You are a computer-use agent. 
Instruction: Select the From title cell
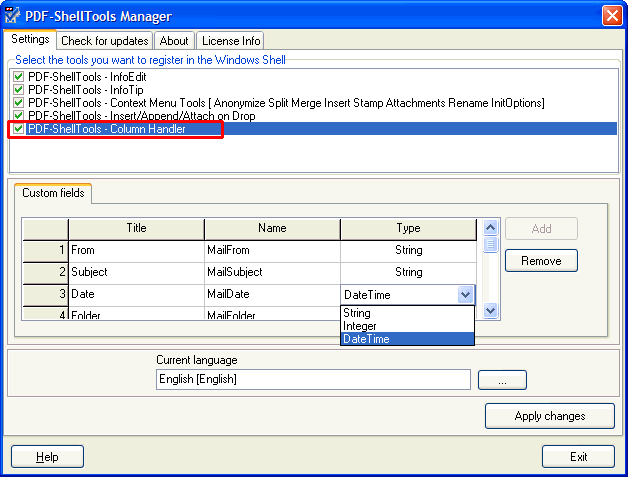click(x=136, y=250)
